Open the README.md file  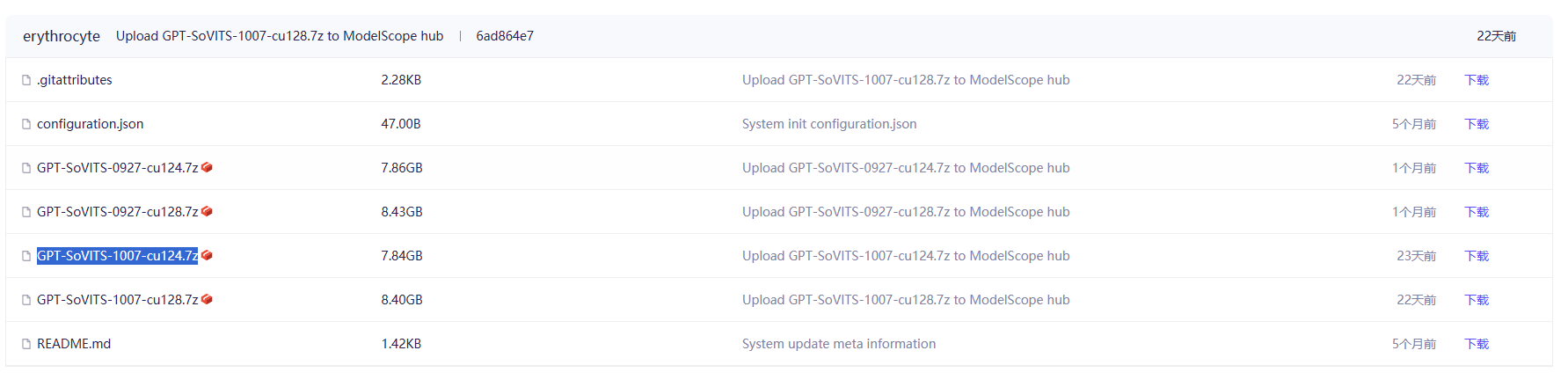tap(74, 344)
